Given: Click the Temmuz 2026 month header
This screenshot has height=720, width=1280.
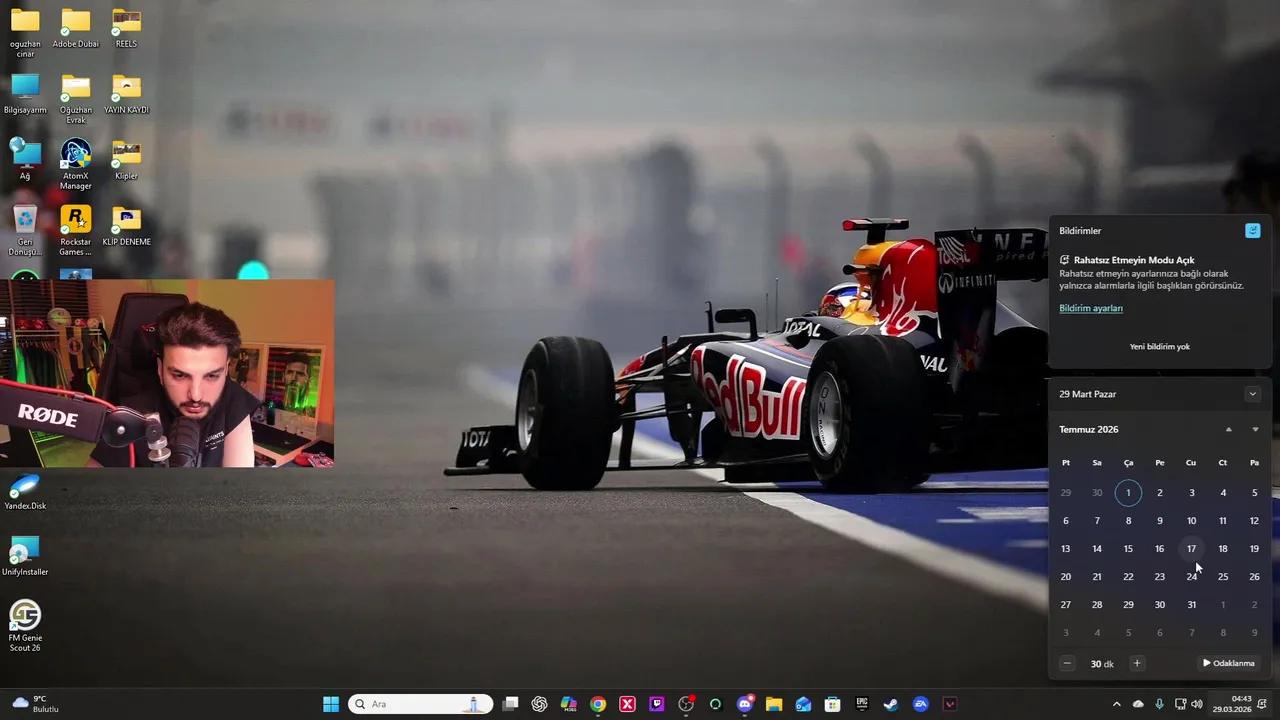Looking at the screenshot, I should pos(1089,429).
